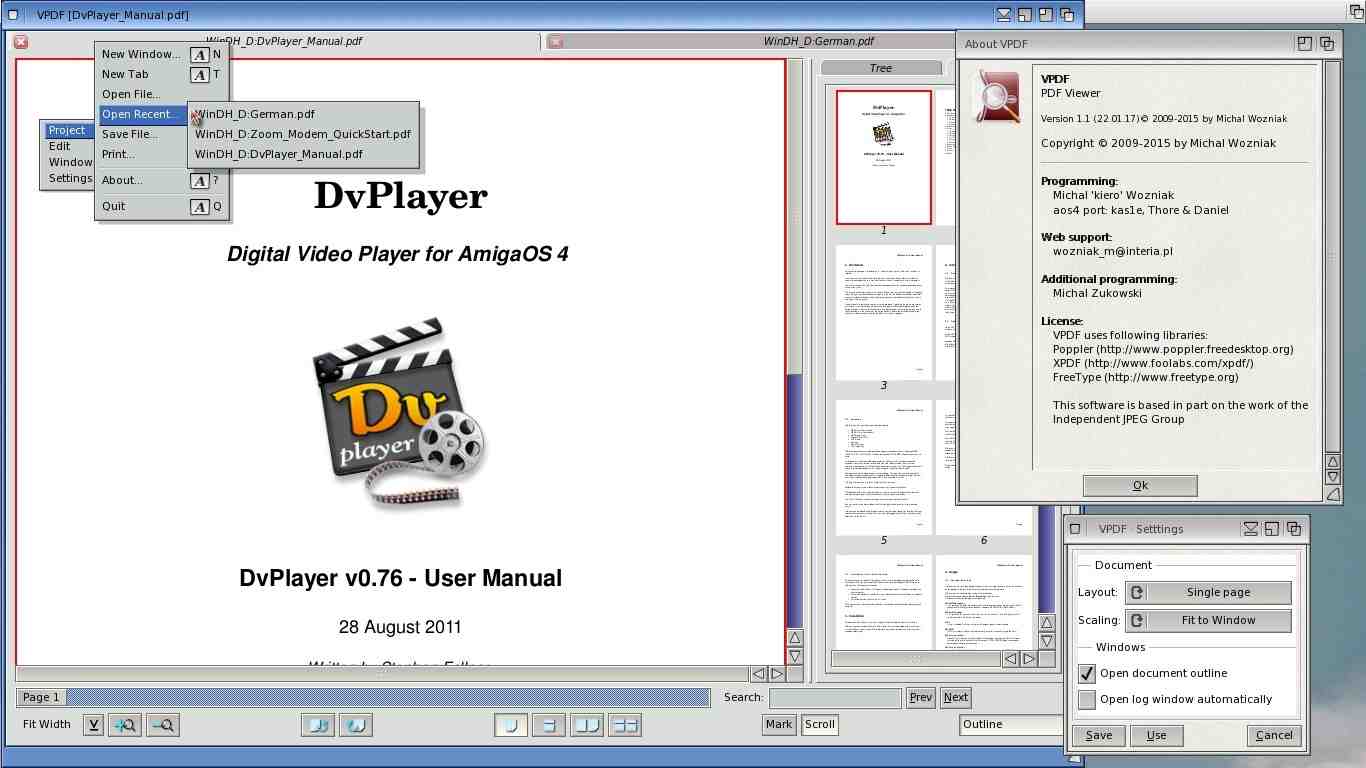Viewport: 1366px width, 768px height.
Task: Open the Fit Width zoom dropdown
Action: pos(93,725)
